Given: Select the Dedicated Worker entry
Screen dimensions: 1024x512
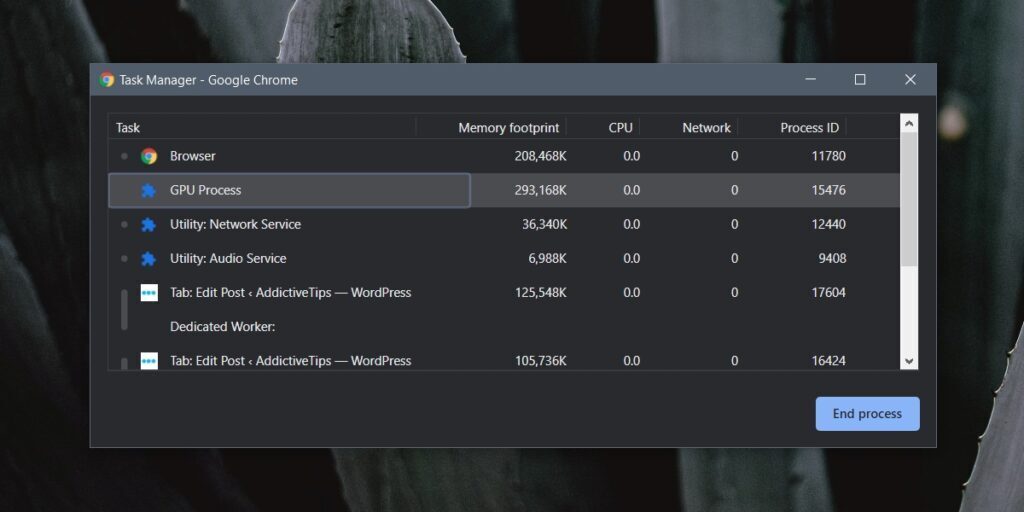Looking at the screenshot, I should (222, 327).
